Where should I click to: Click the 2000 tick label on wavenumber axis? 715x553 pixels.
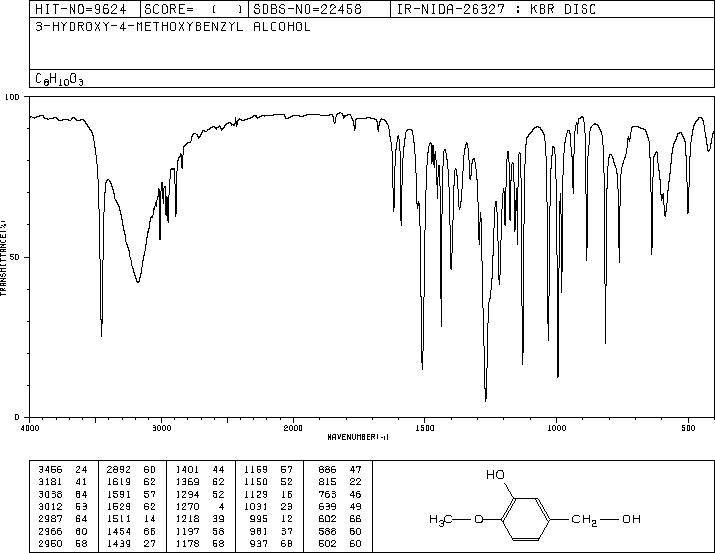point(293,428)
